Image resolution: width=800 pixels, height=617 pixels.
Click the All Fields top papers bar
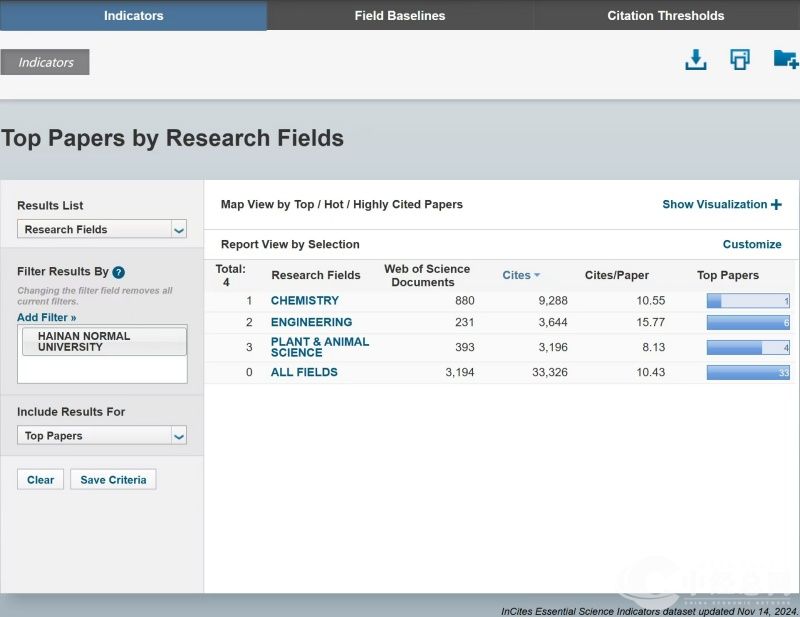point(748,373)
